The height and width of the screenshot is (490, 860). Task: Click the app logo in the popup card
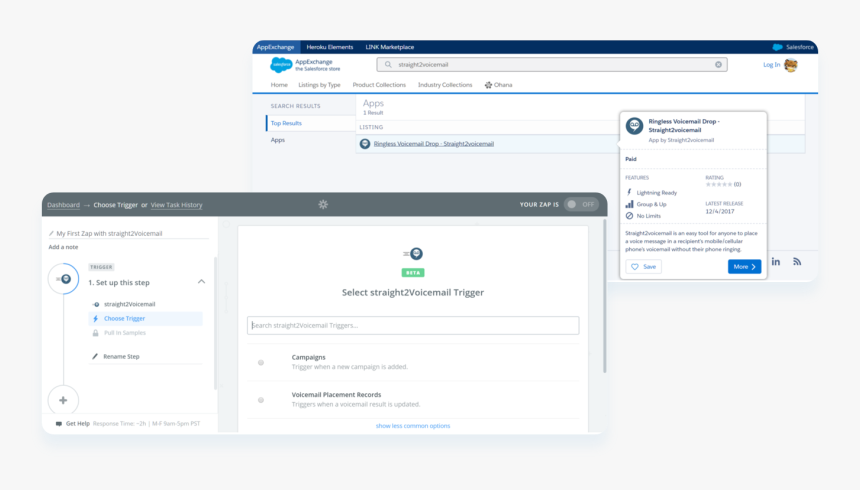pyautogui.click(x=635, y=126)
